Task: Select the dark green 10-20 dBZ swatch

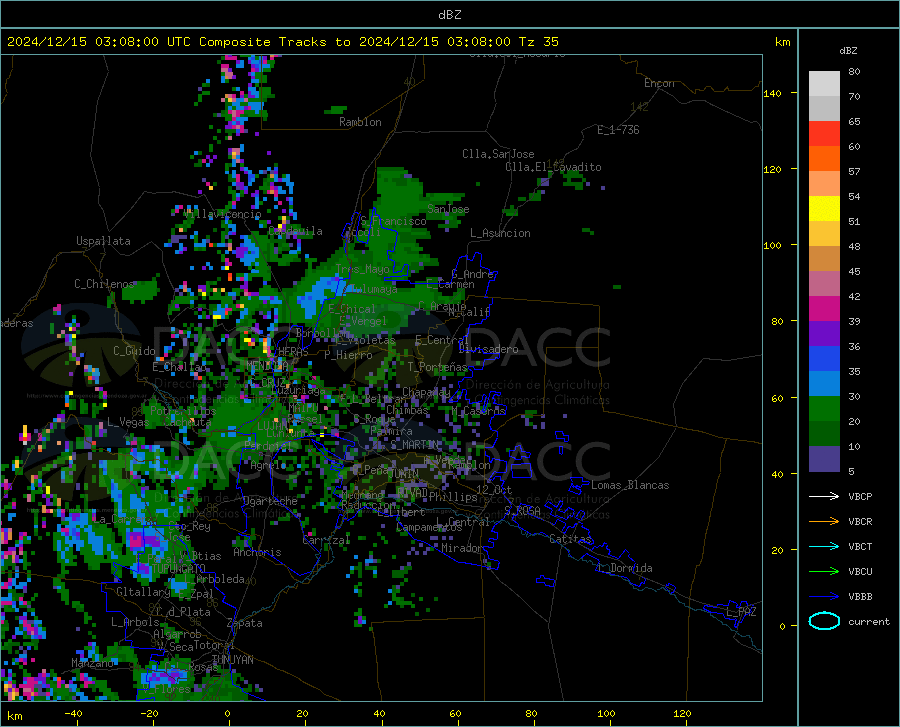Action: pyautogui.click(x=824, y=434)
